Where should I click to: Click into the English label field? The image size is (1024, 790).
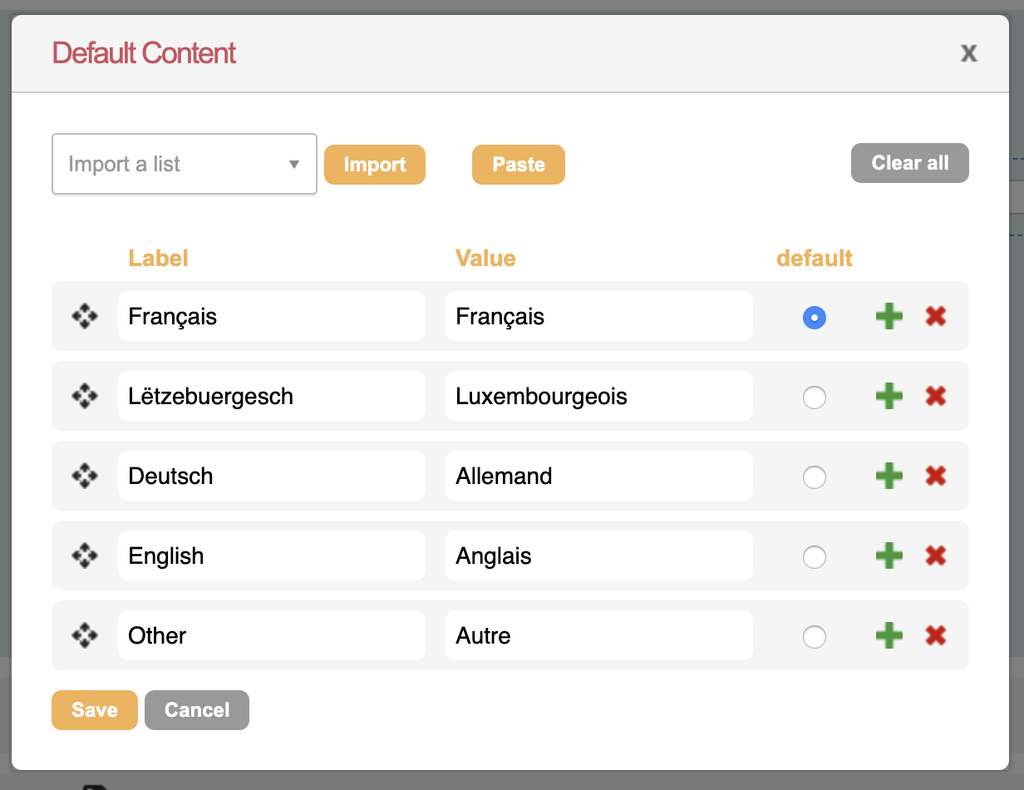[272, 556]
